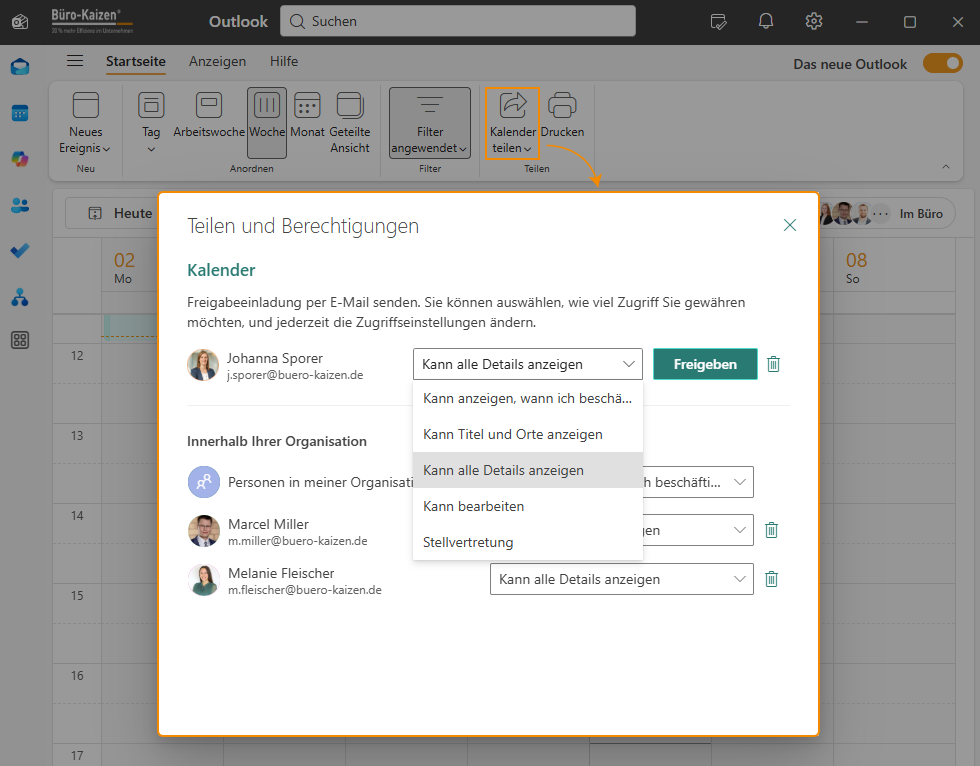980x766 pixels.
Task: Select the Stellvertretung permission option
Action: click(x=468, y=542)
